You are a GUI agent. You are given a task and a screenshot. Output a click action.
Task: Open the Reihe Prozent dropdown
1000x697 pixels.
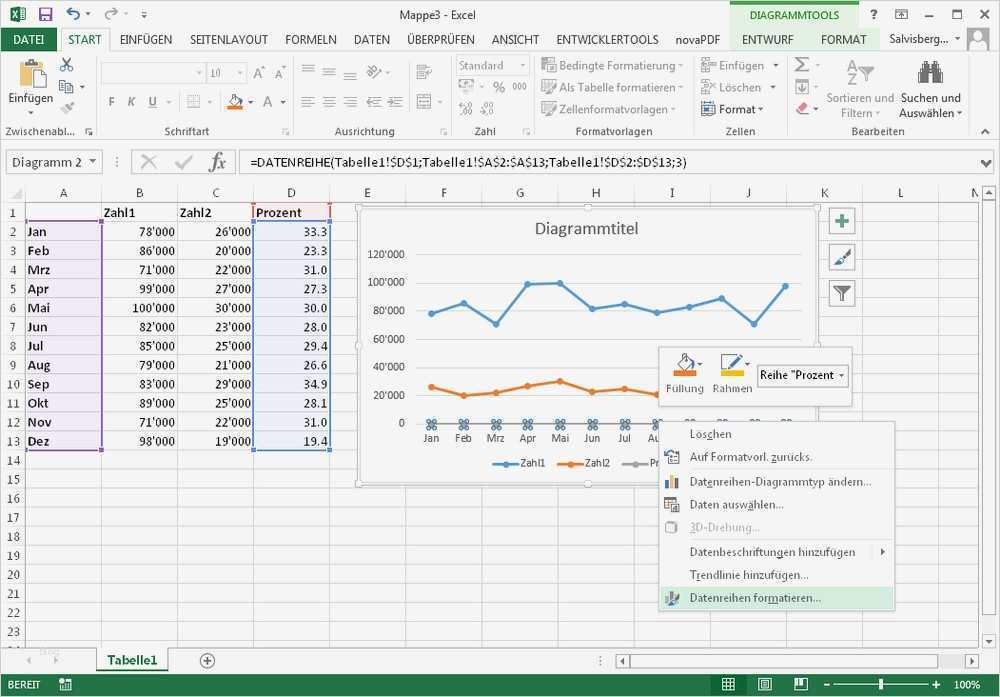801,375
